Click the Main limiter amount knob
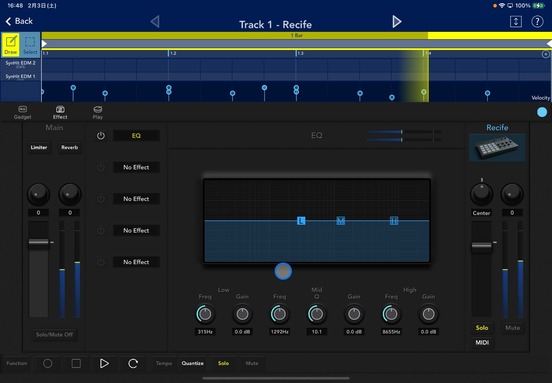This screenshot has height=383, width=552. click(x=38, y=194)
